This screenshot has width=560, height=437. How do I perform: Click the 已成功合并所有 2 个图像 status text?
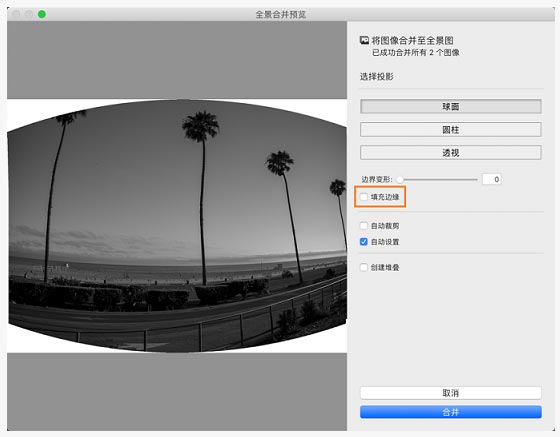[416, 52]
